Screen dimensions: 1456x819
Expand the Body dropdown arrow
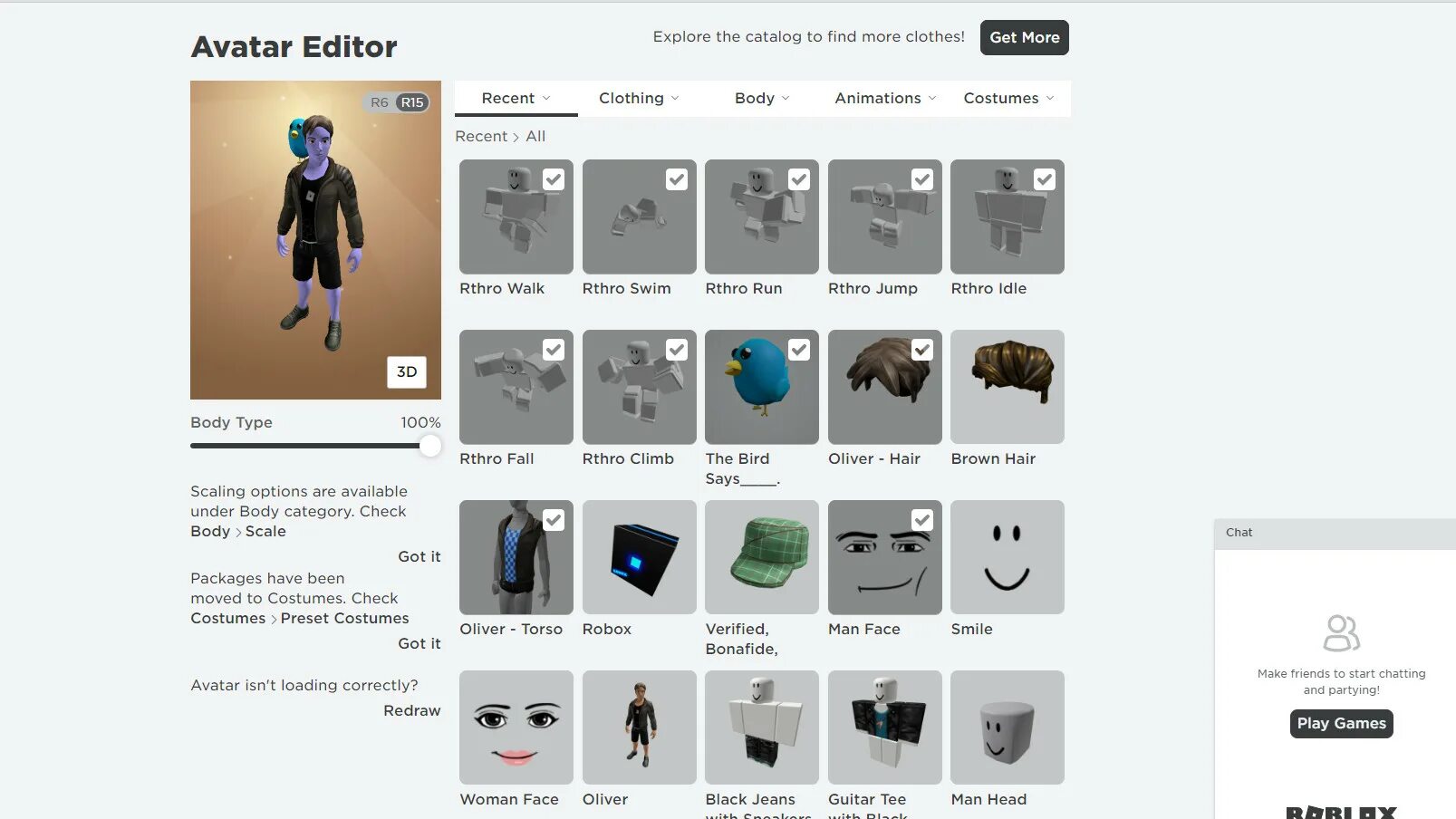(x=786, y=98)
